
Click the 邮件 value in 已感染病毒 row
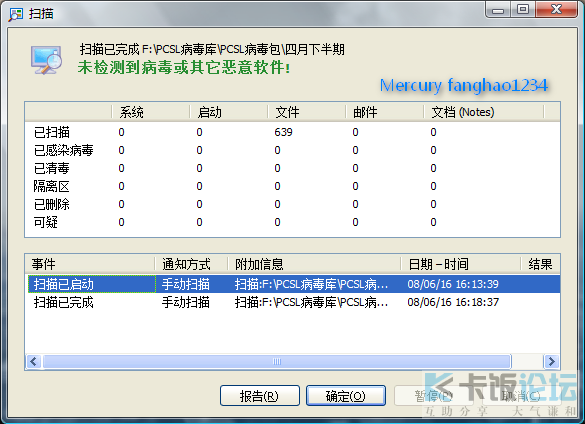click(x=355, y=150)
